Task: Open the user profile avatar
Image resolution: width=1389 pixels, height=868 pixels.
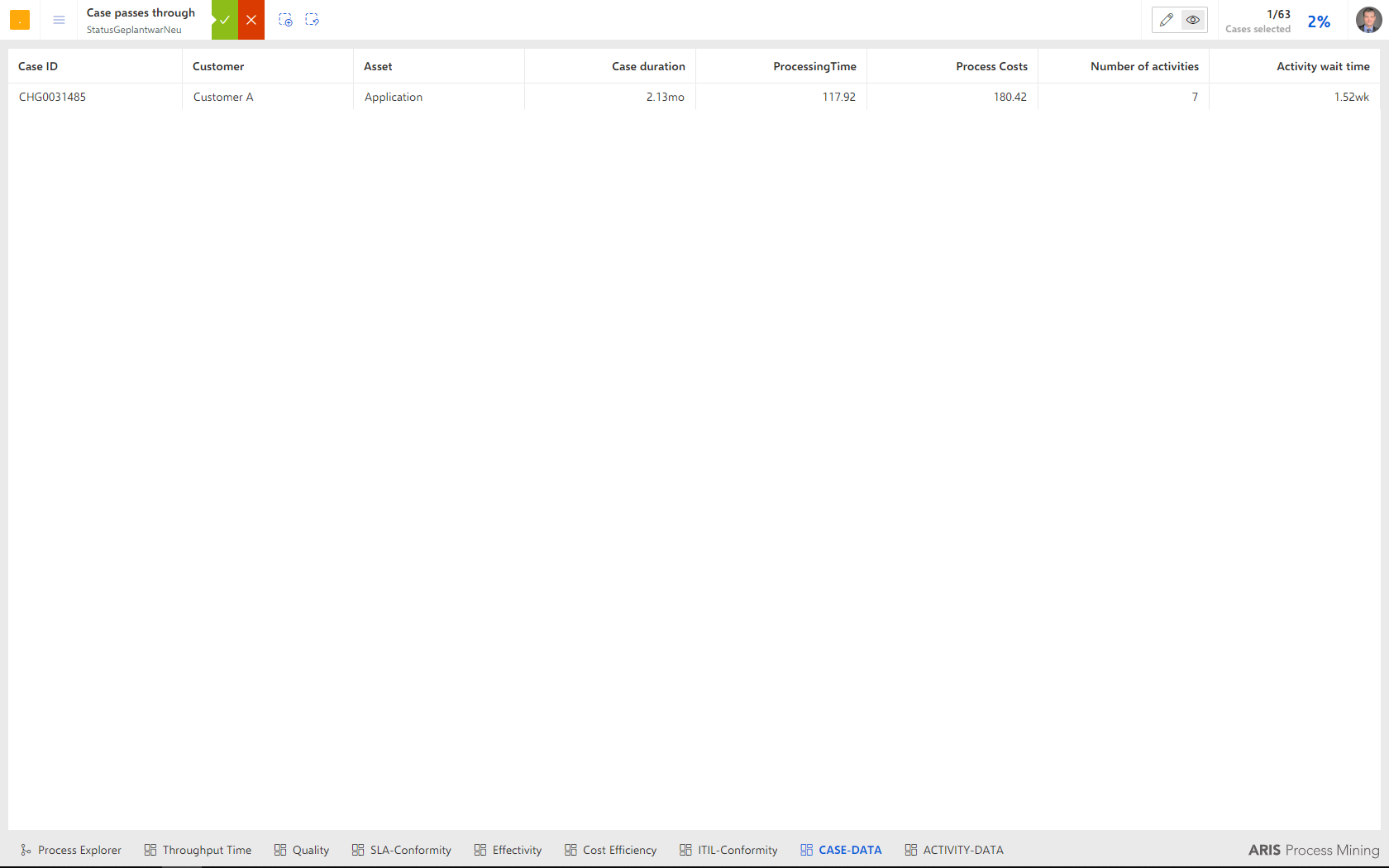Action: coord(1368,20)
